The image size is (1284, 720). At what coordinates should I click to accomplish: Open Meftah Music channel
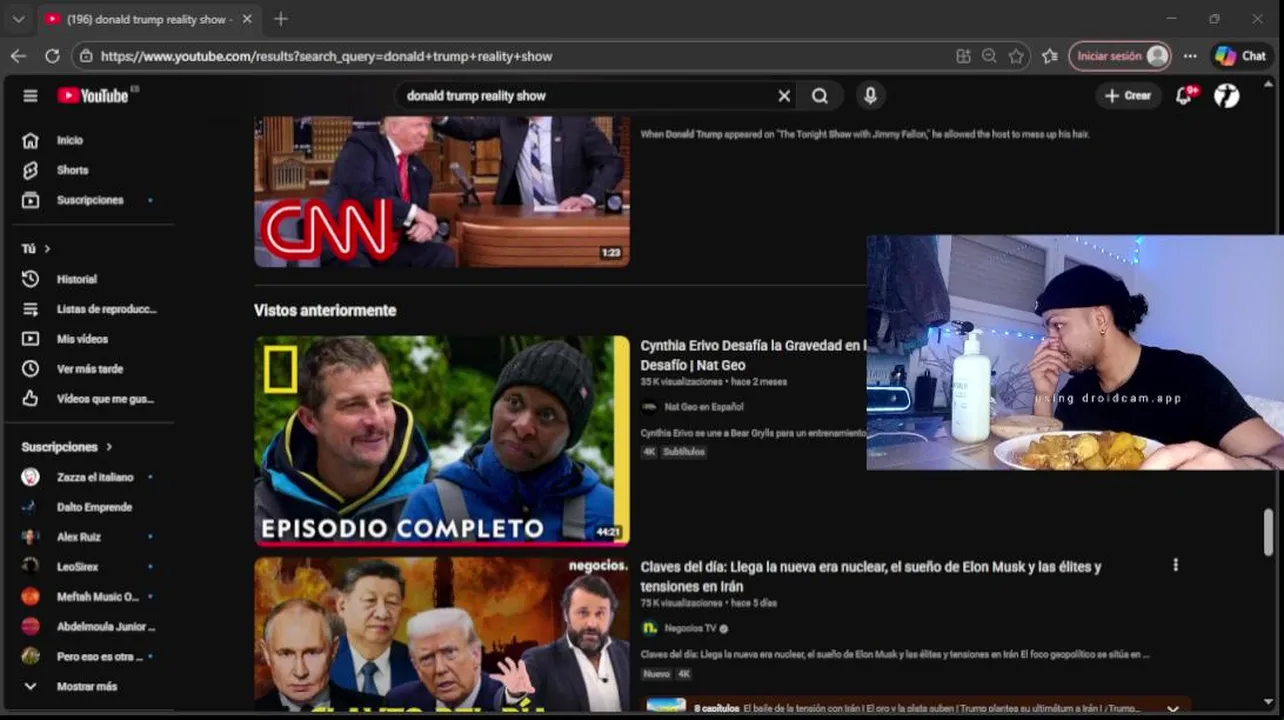pyautogui.click(x=96, y=597)
